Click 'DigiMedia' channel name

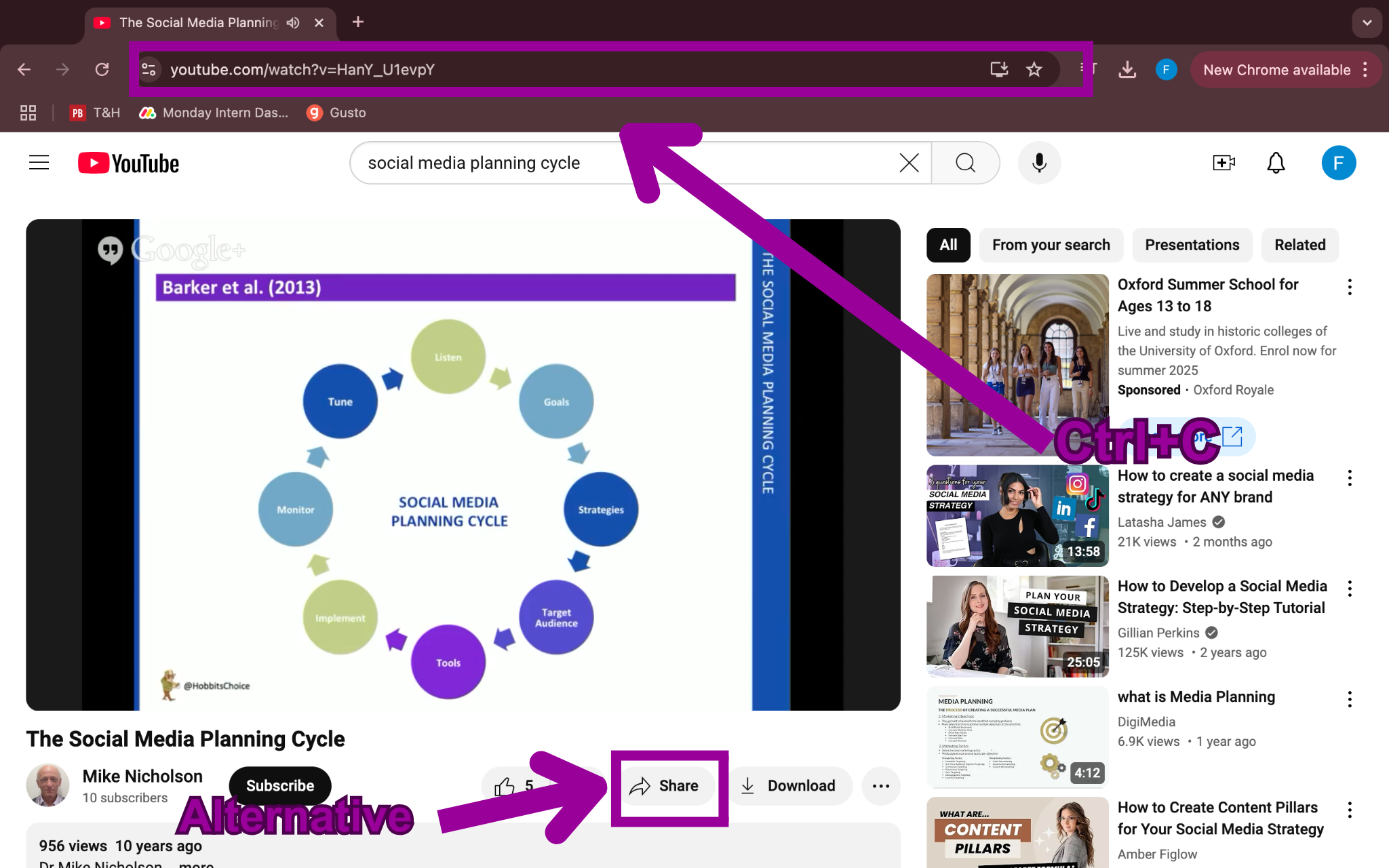[1146, 722]
